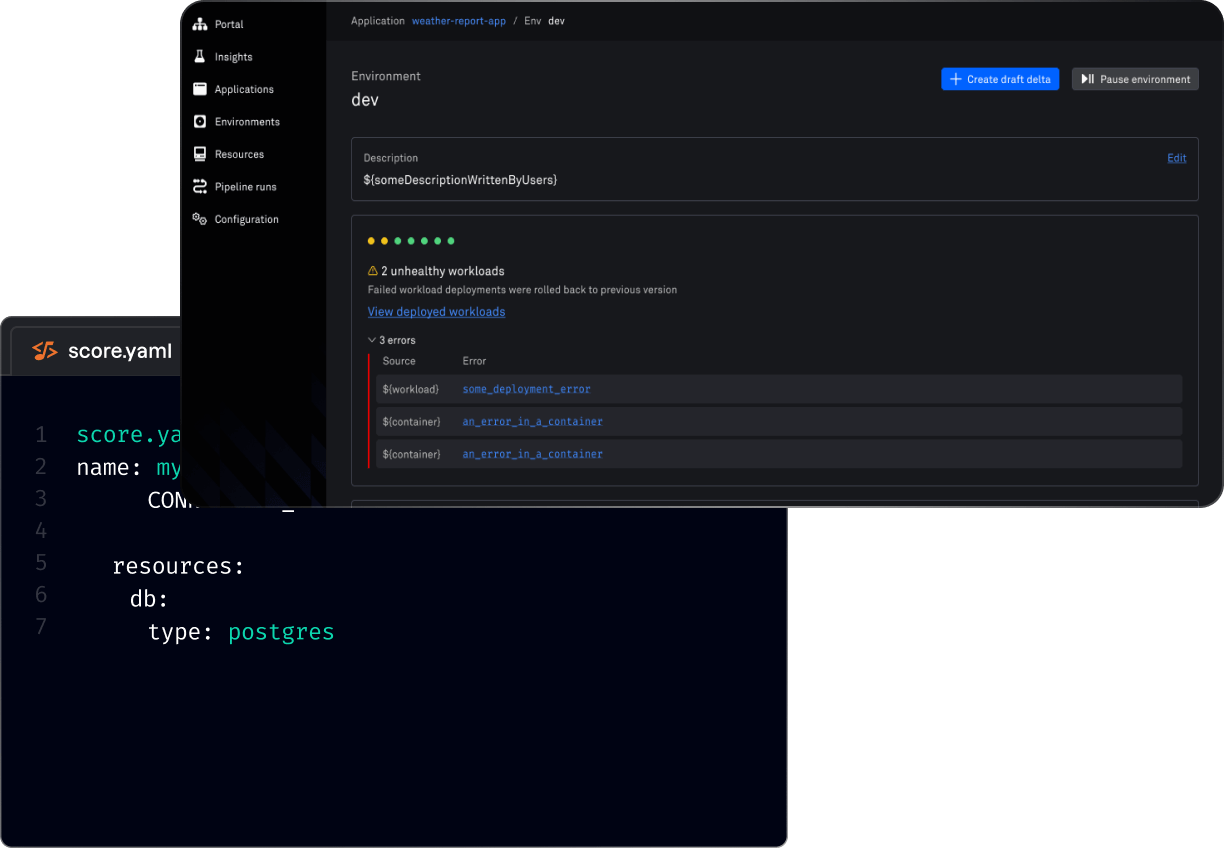The height and width of the screenshot is (848, 1224).
Task: Pause the environment
Action: (x=1135, y=78)
